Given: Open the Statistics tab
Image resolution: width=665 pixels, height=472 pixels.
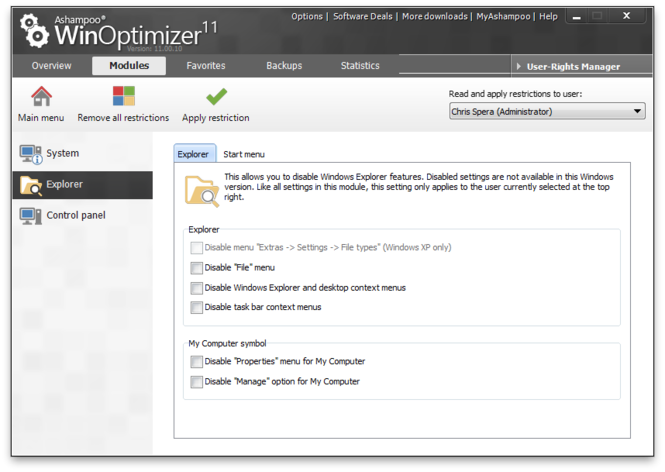Looking at the screenshot, I should 360,66.
